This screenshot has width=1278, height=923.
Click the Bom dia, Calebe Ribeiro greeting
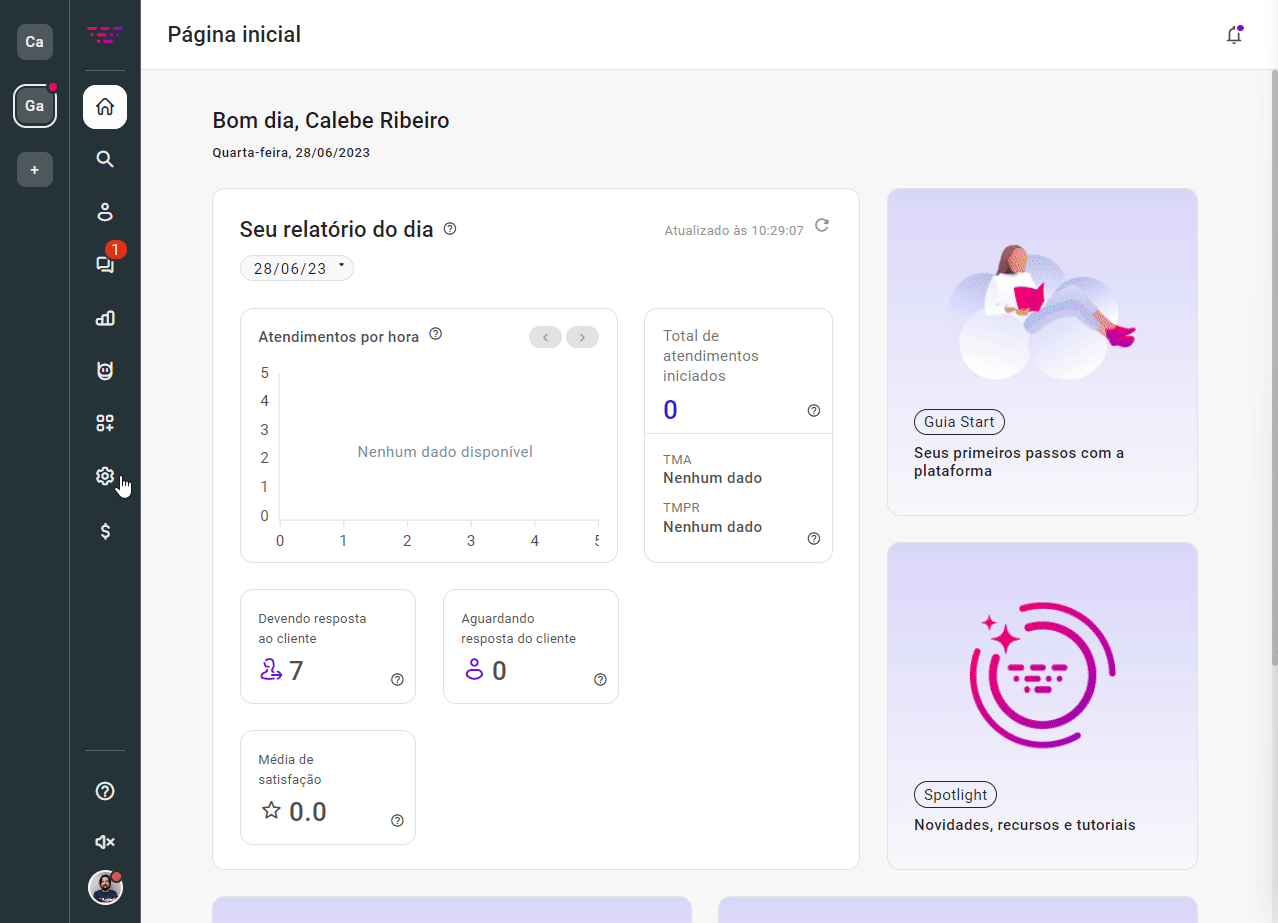(x=331, y=121)
